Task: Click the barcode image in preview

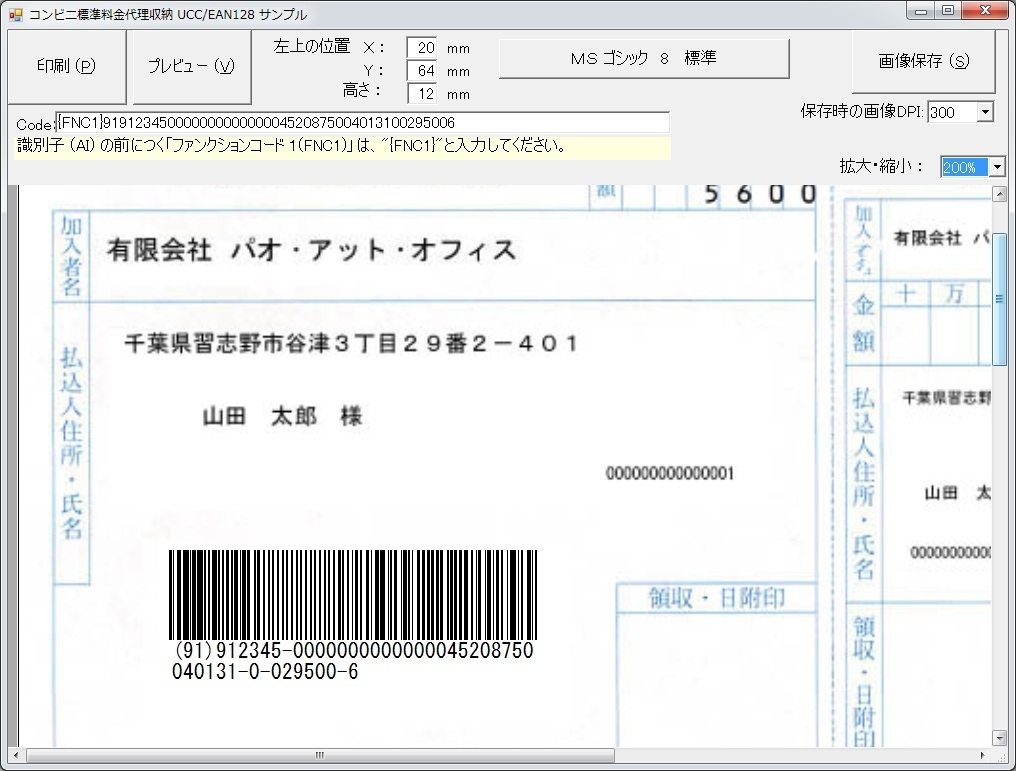Action: click(x=353, y=595)
